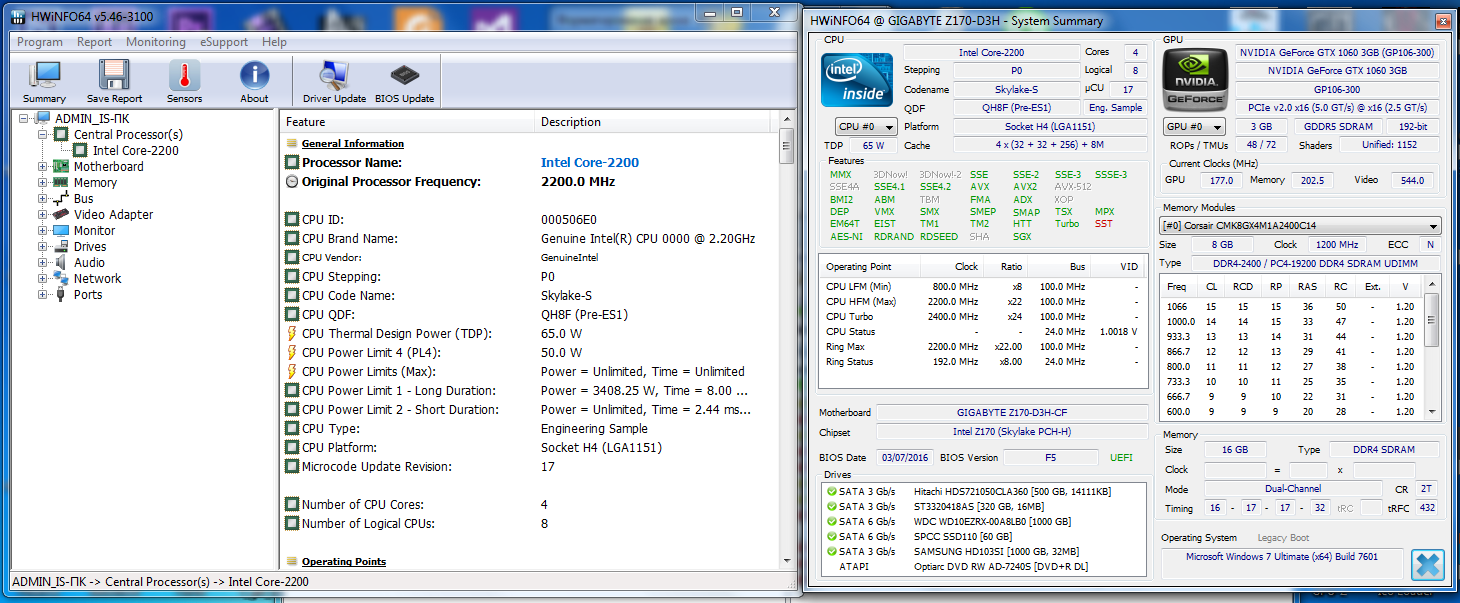Click the Hitachi drive status check icon

click(831, 492)
